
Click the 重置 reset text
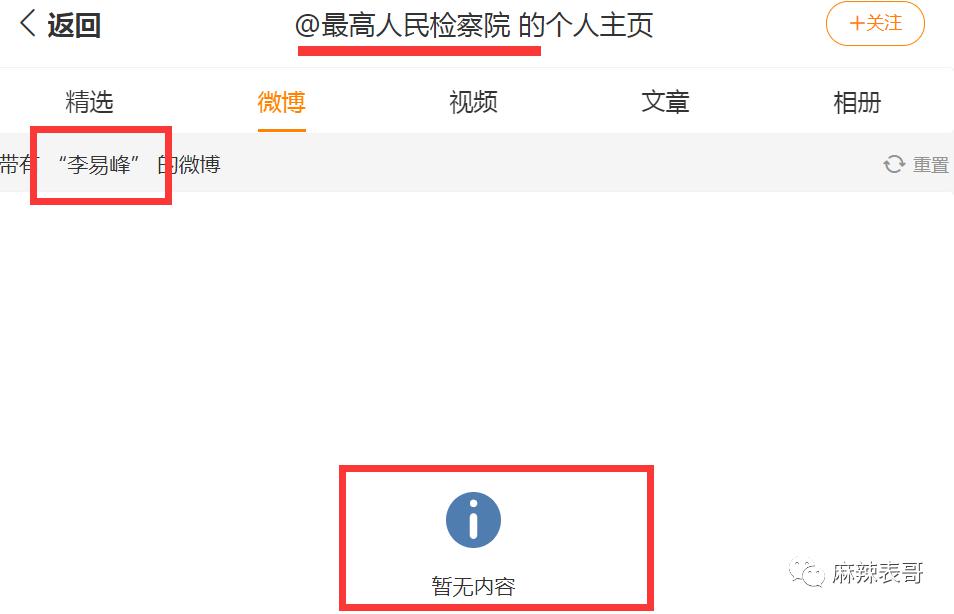pyautogui.click(x=930, y=165)
